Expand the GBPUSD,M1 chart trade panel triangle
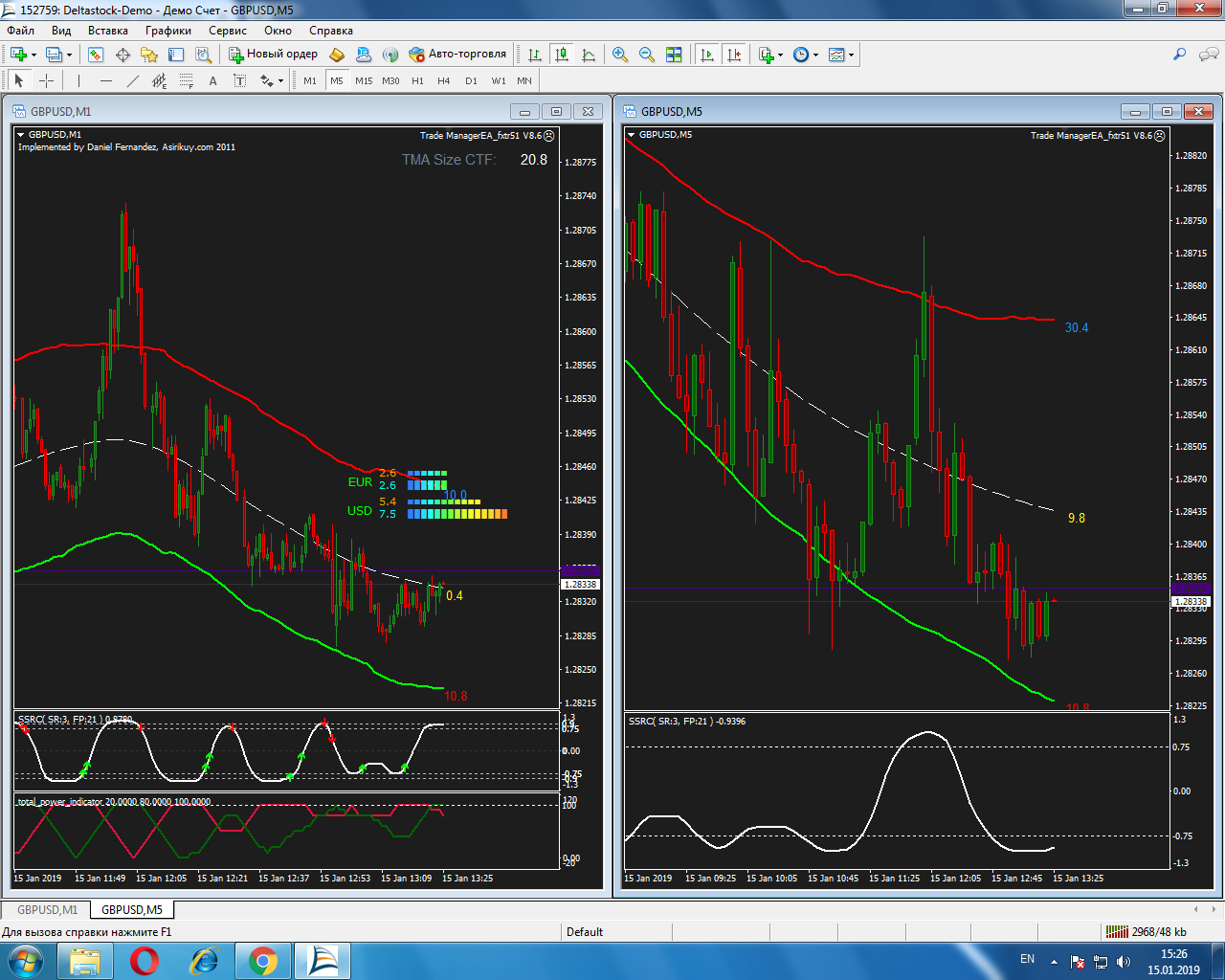The width and height of the screenshot is (1225, 980). pos(21,135)
